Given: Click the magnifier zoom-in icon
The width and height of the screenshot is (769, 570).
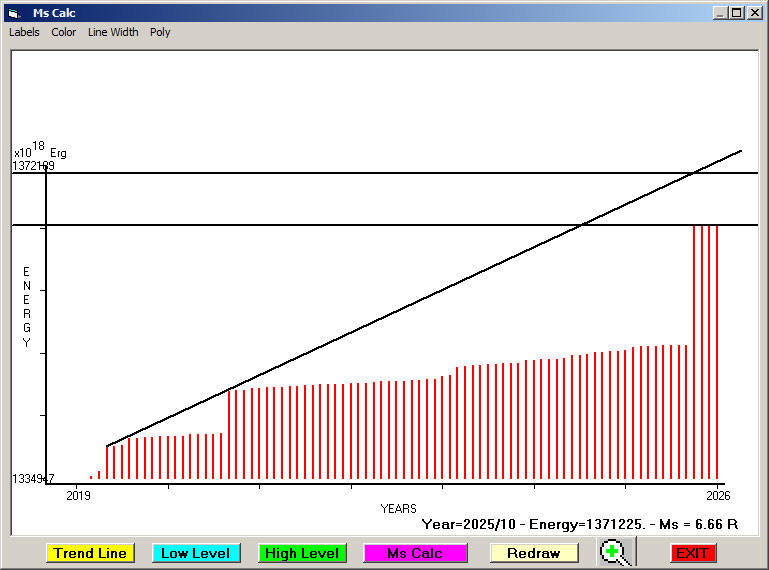Looking at the screenshot, I should (x=617, y=552).
